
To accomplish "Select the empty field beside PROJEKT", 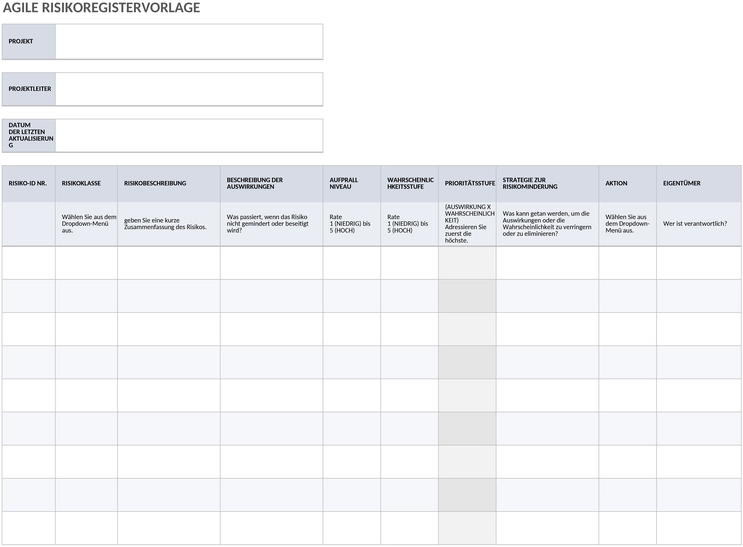I will click(189, 42).
